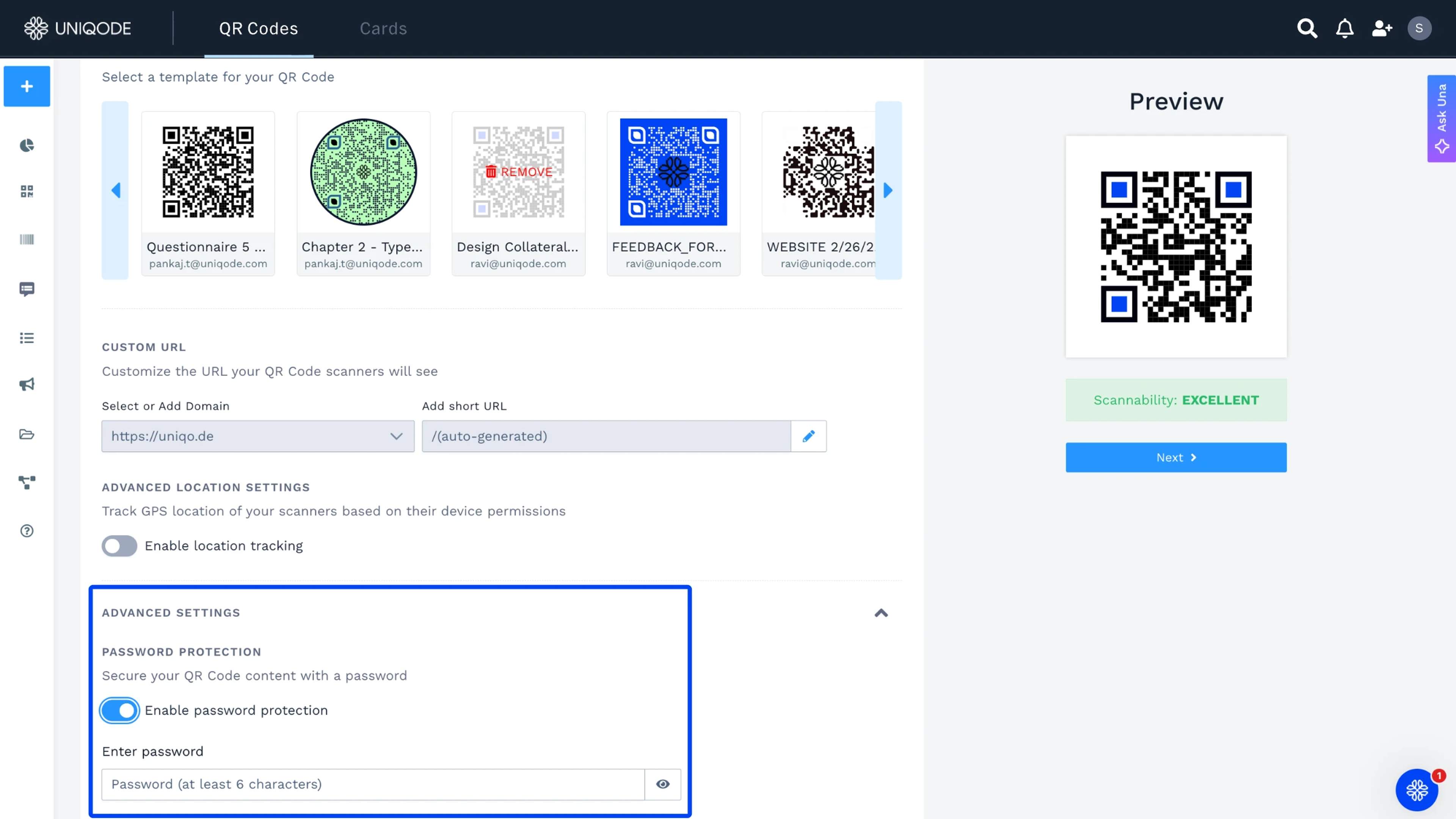
Task: Click the short URL auto-generated field
Action: tap(607, 436)
